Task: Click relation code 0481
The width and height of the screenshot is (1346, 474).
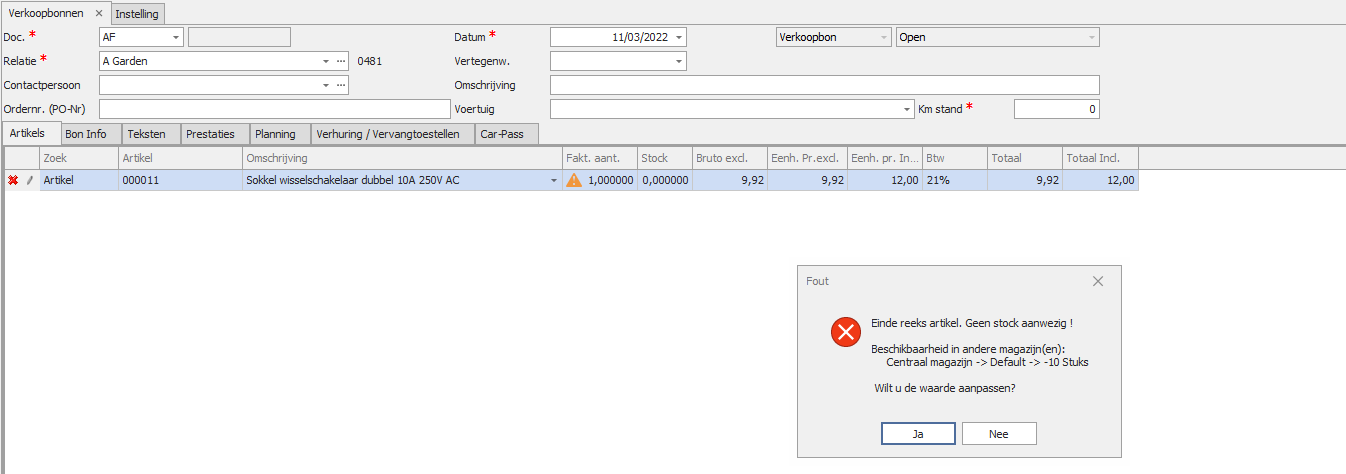Action: pos(370,61)
